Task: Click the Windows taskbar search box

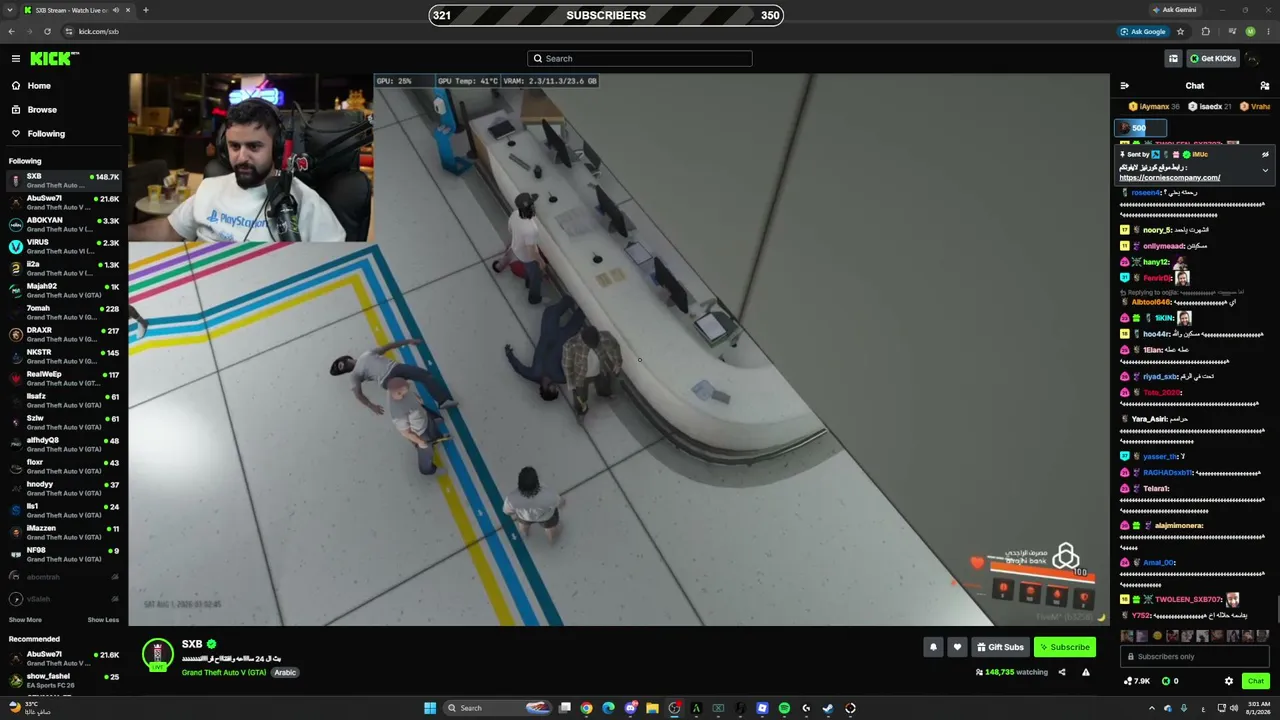Action: (499, 708)
